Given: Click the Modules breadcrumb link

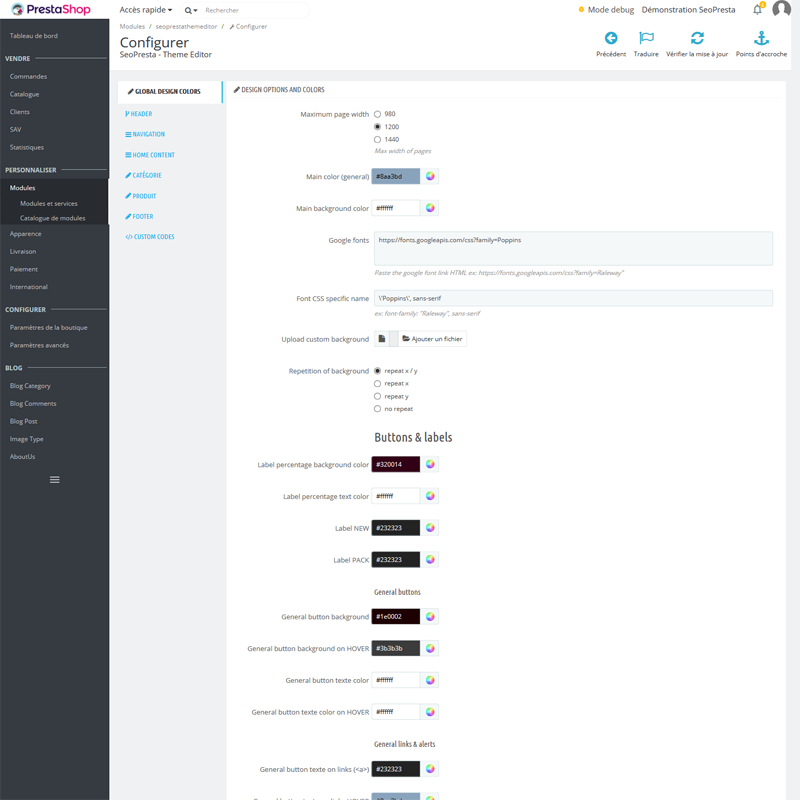Looking at the screenshot, I should point(132,27).
